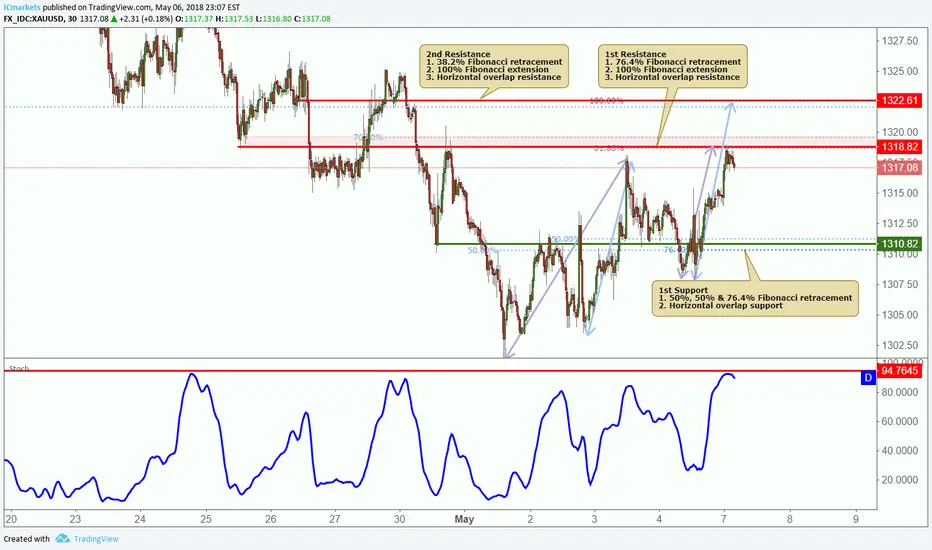This screenshot has width=932, height=550.
Task: Select the 1322.61 resistance price label
Action: pos(900,100)
